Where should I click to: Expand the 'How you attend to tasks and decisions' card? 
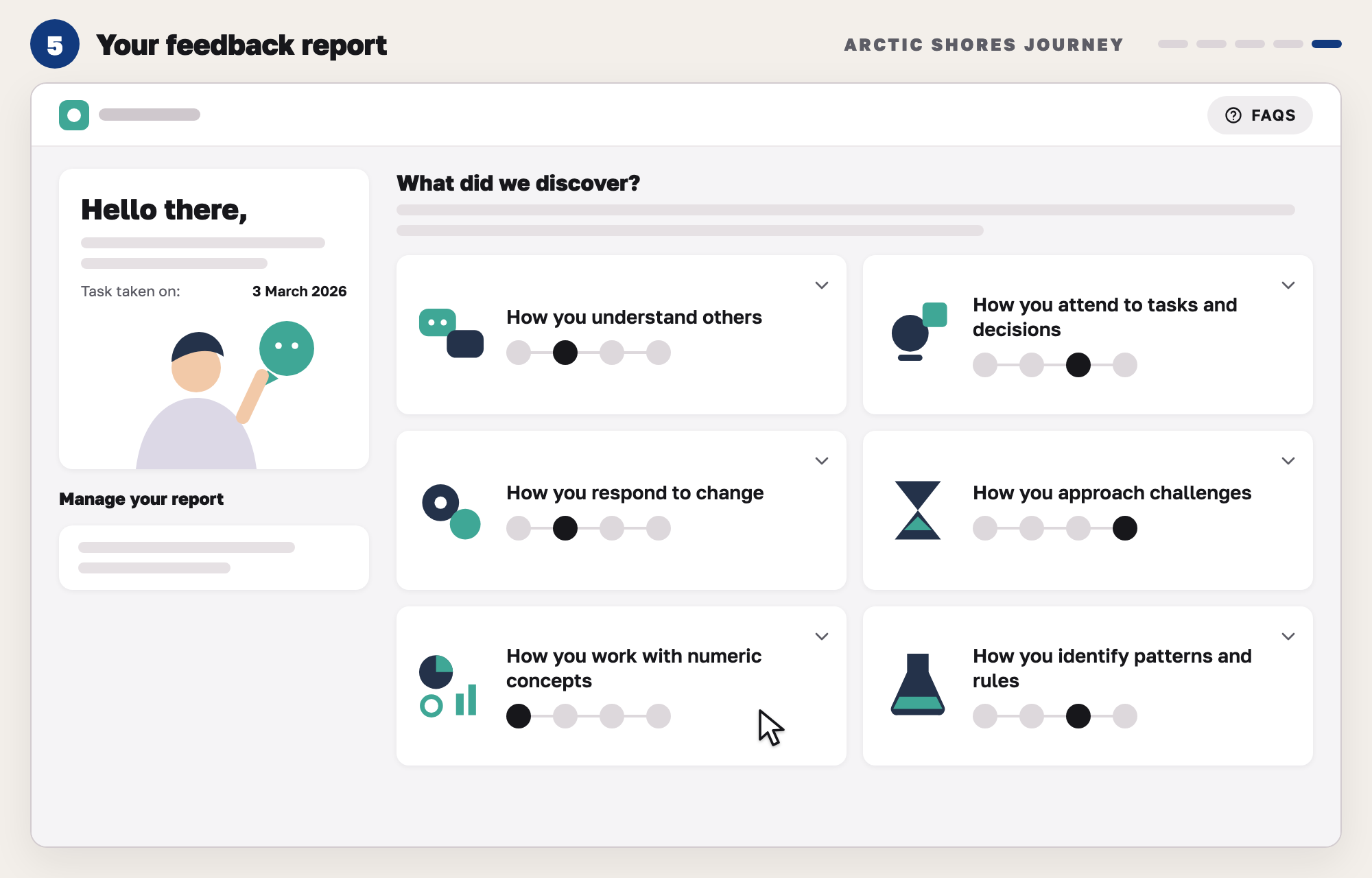point(1288,285)
